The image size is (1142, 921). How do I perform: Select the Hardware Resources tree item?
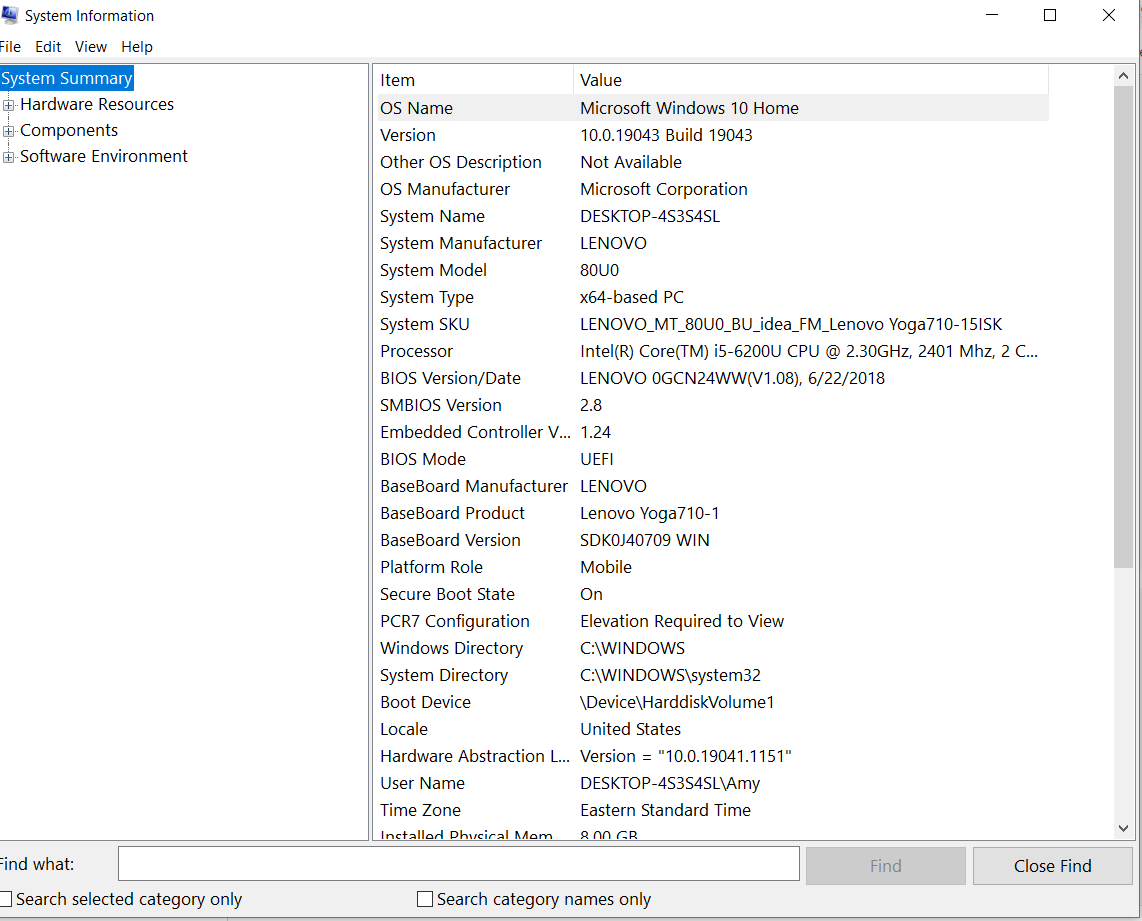[x=97, y=104]
